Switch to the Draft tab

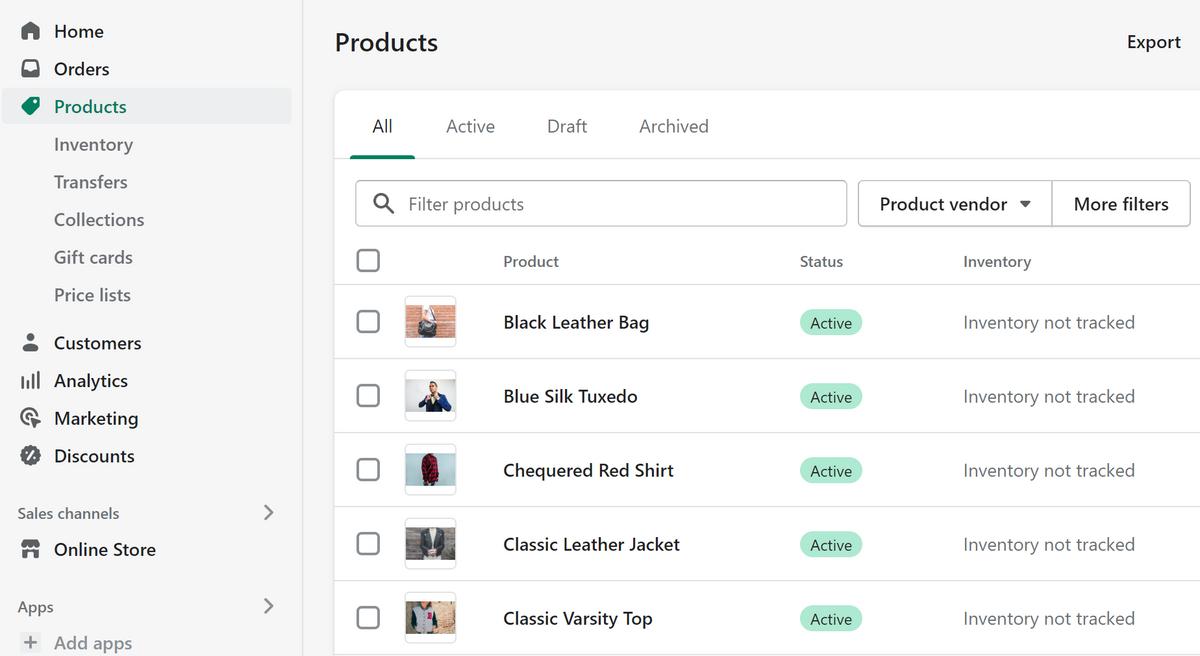[x=566, y=126]
